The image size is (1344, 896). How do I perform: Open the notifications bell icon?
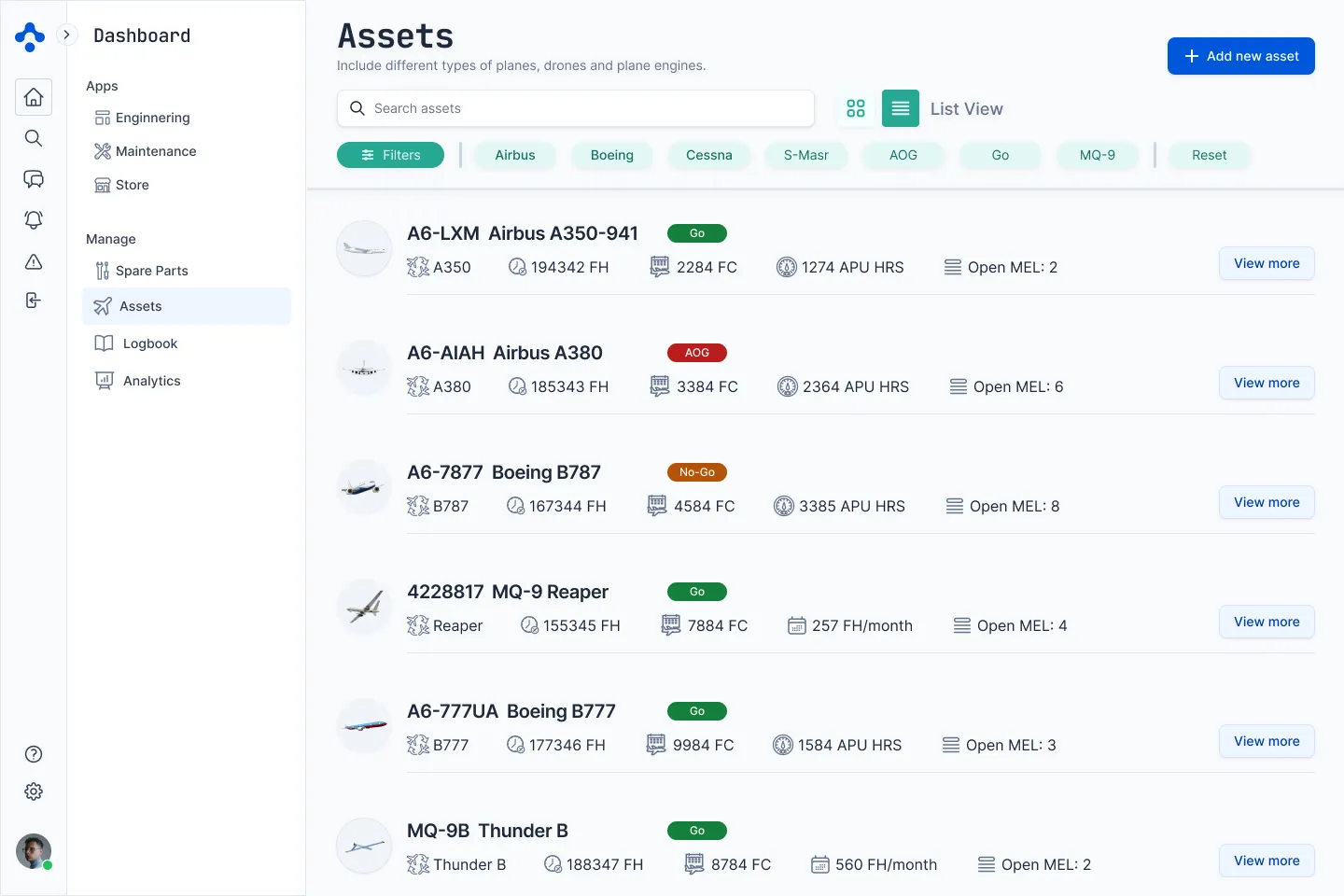click(34, 220)
